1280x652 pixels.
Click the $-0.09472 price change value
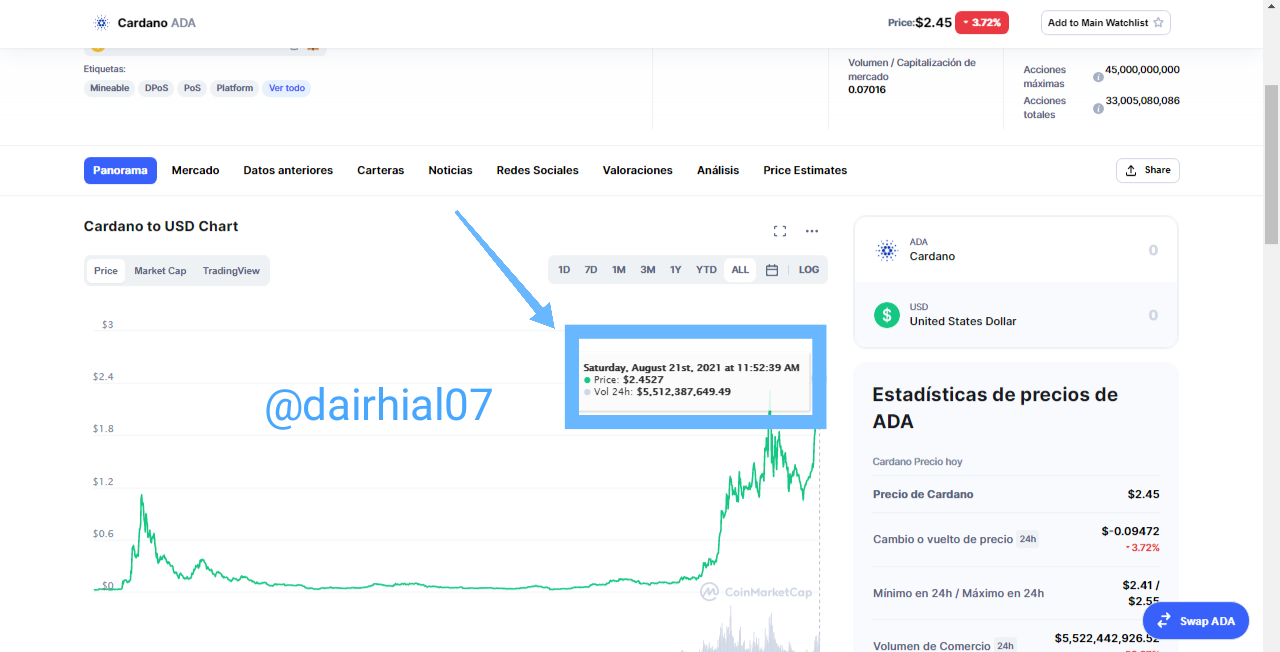[x=1130, y=531]
